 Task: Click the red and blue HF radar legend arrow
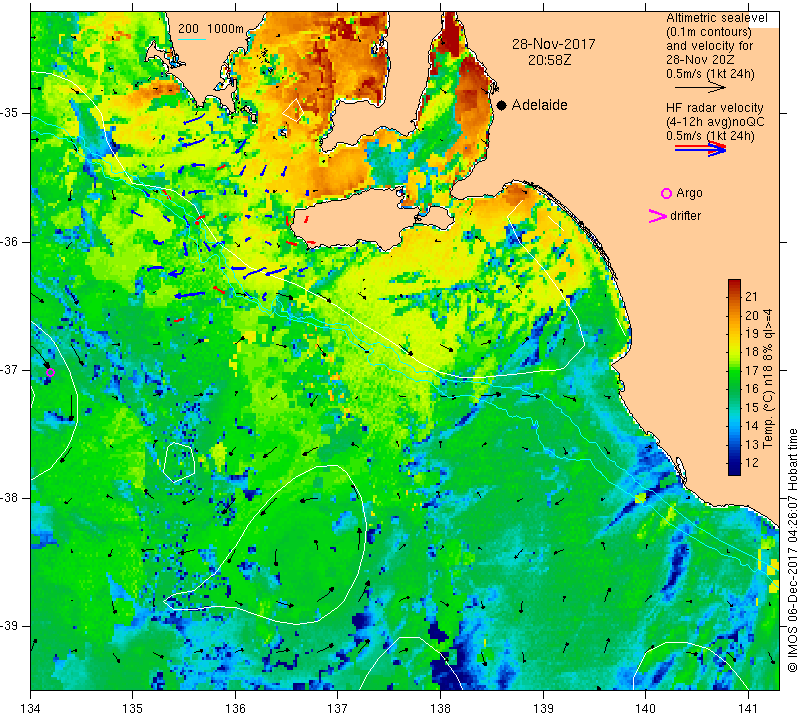tap(700, 149)
